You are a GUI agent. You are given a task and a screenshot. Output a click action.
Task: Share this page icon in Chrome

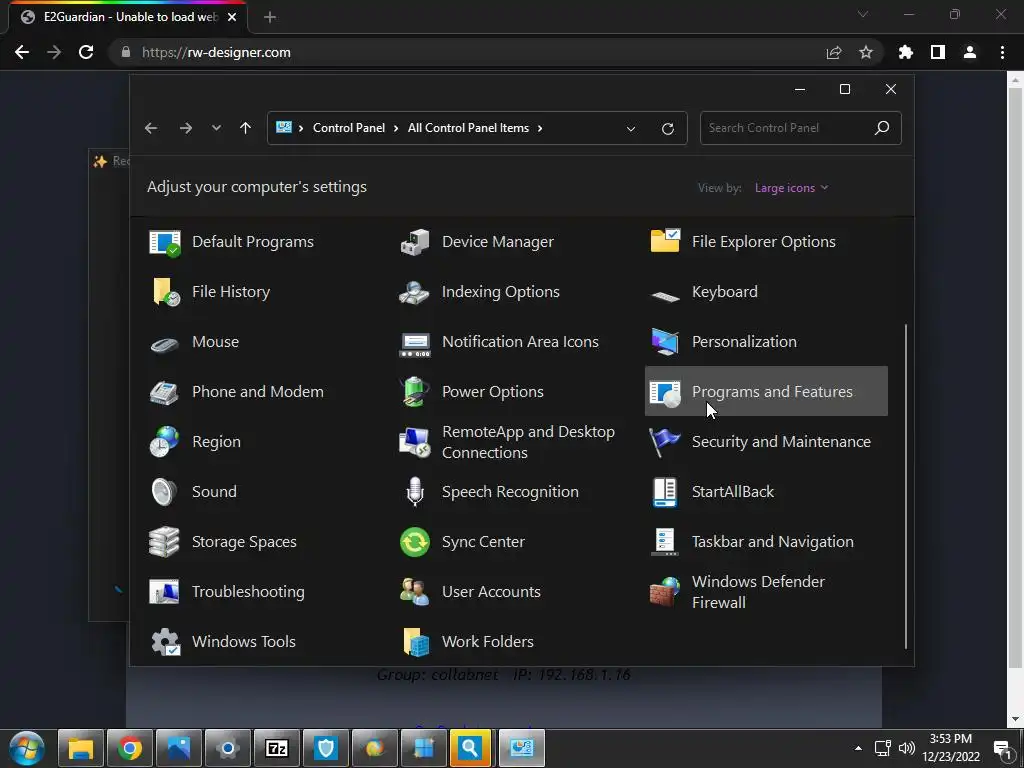[834, 52]
